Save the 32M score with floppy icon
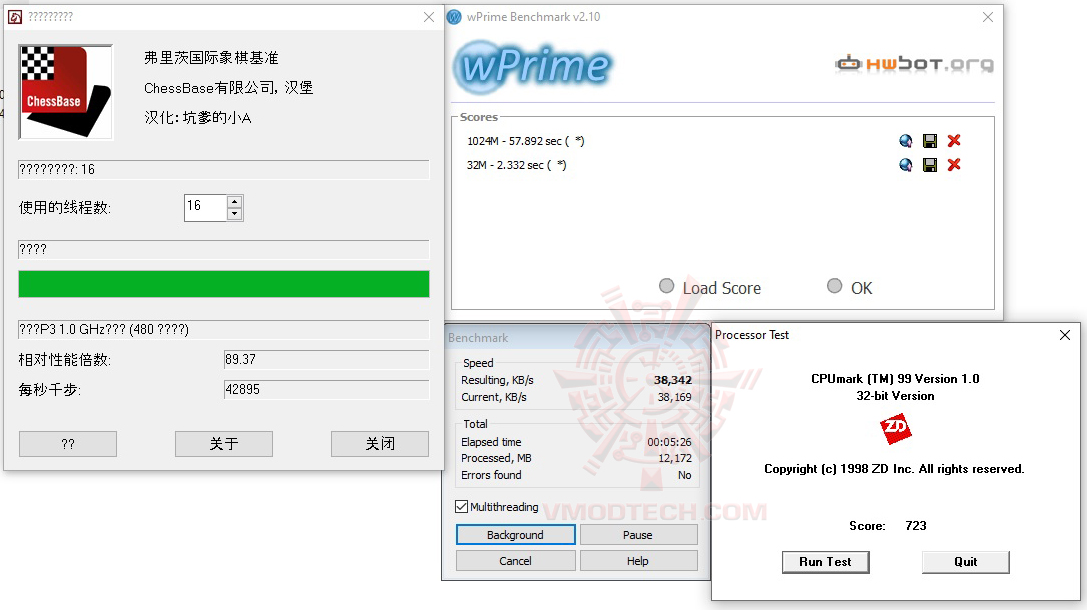 point(930,165)
